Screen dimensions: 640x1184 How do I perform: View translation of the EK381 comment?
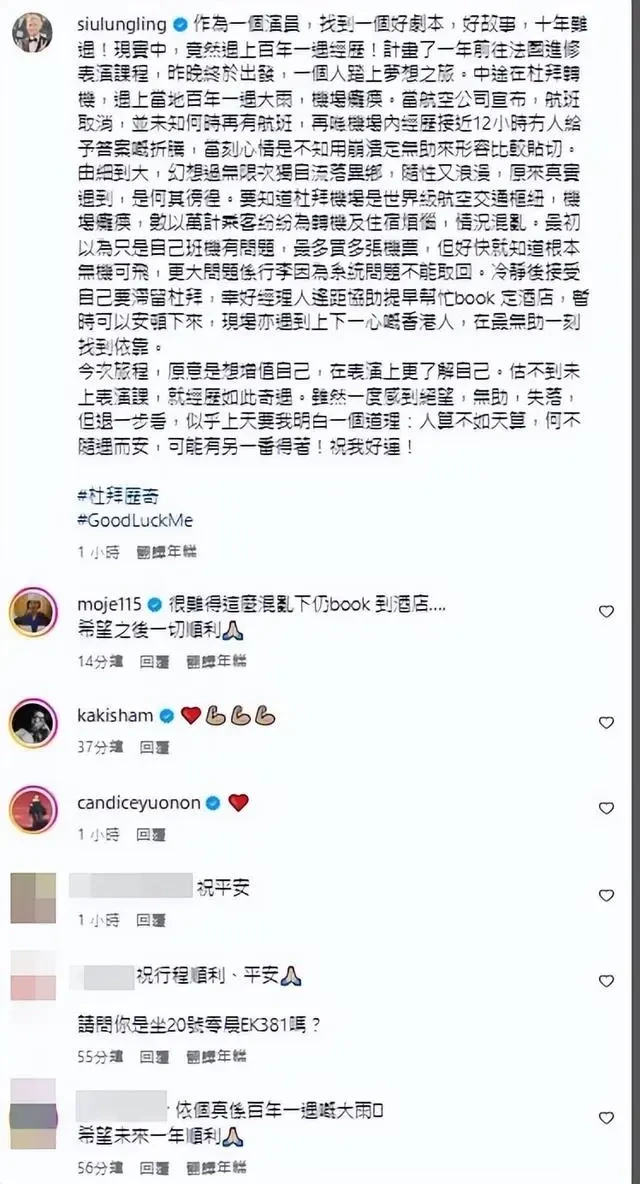point(217,1056)
